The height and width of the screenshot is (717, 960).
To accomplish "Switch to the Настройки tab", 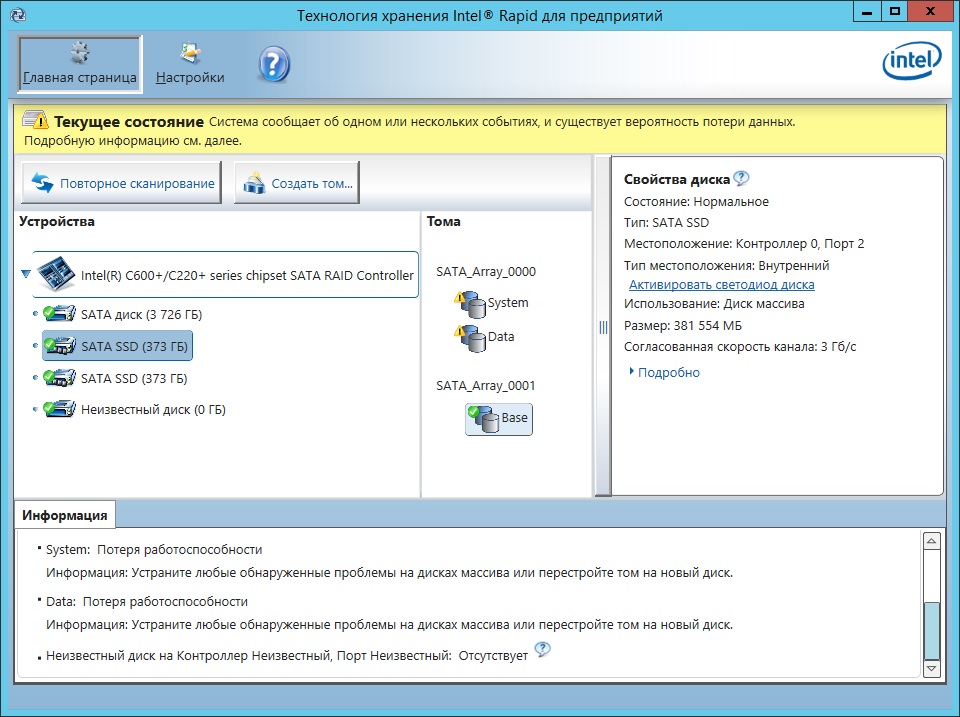I will pyautogui.click(x=190, y=64).
